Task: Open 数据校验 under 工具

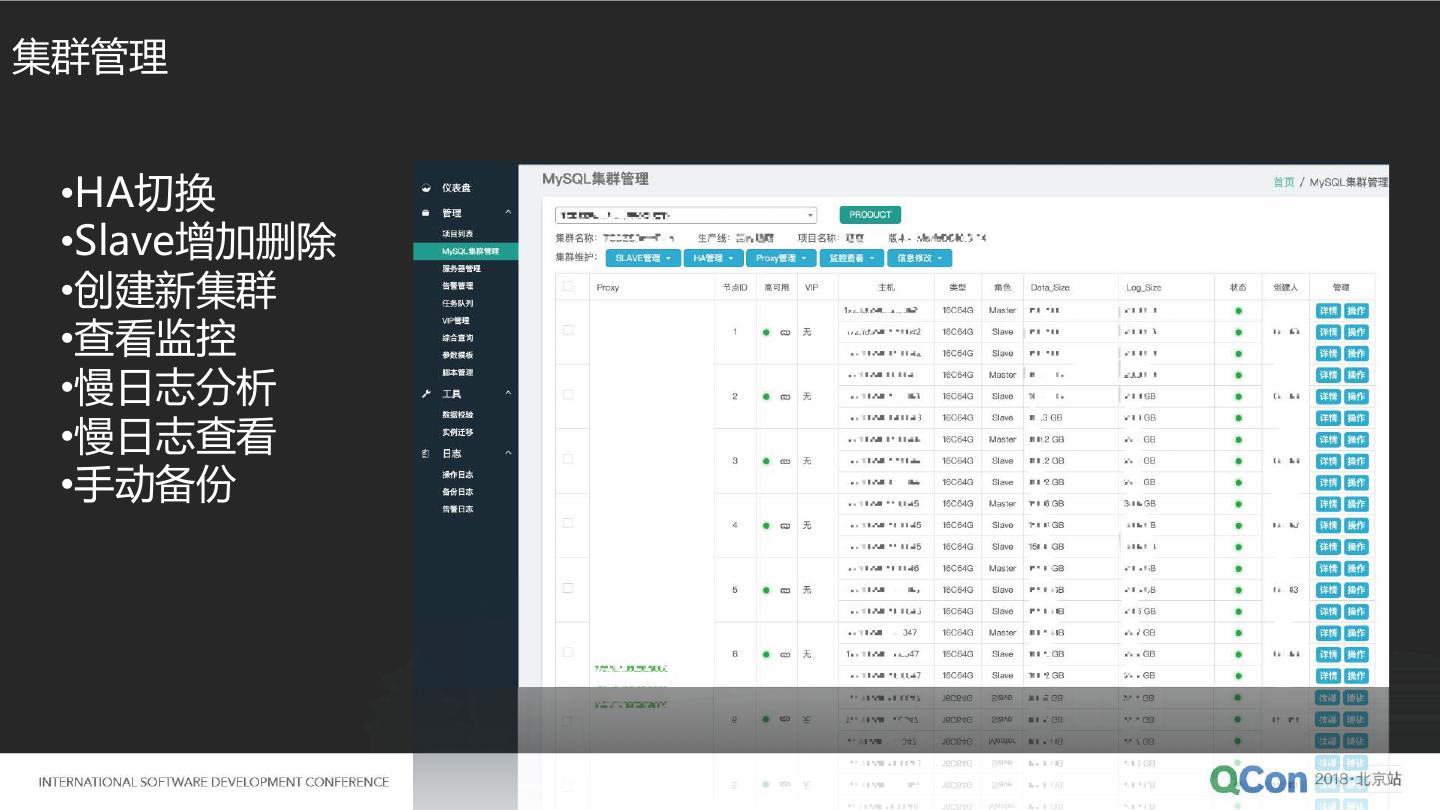Action: coord(458,415)
